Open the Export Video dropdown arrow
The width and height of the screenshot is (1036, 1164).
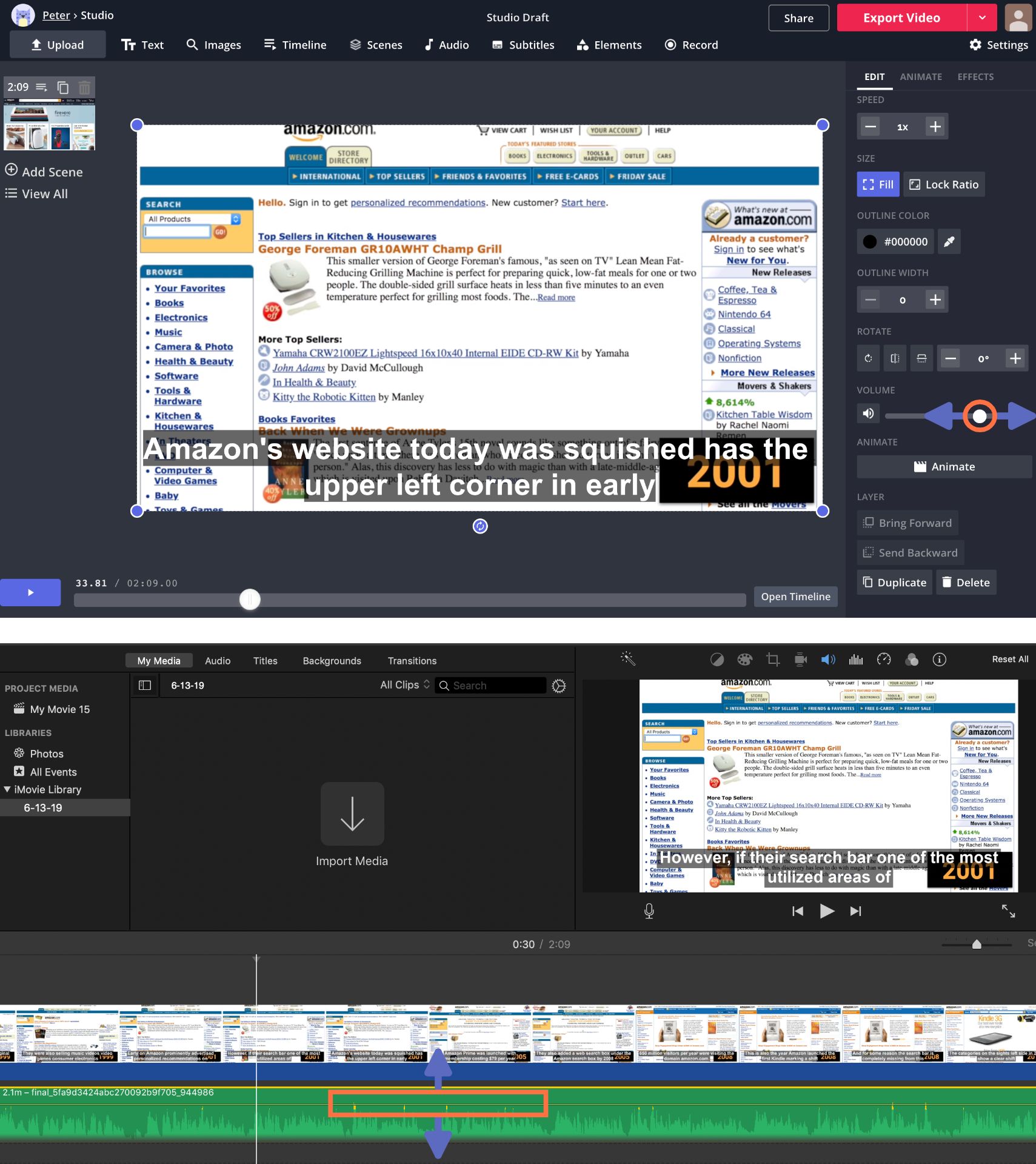pyautogui.click(x=982, y=18)
